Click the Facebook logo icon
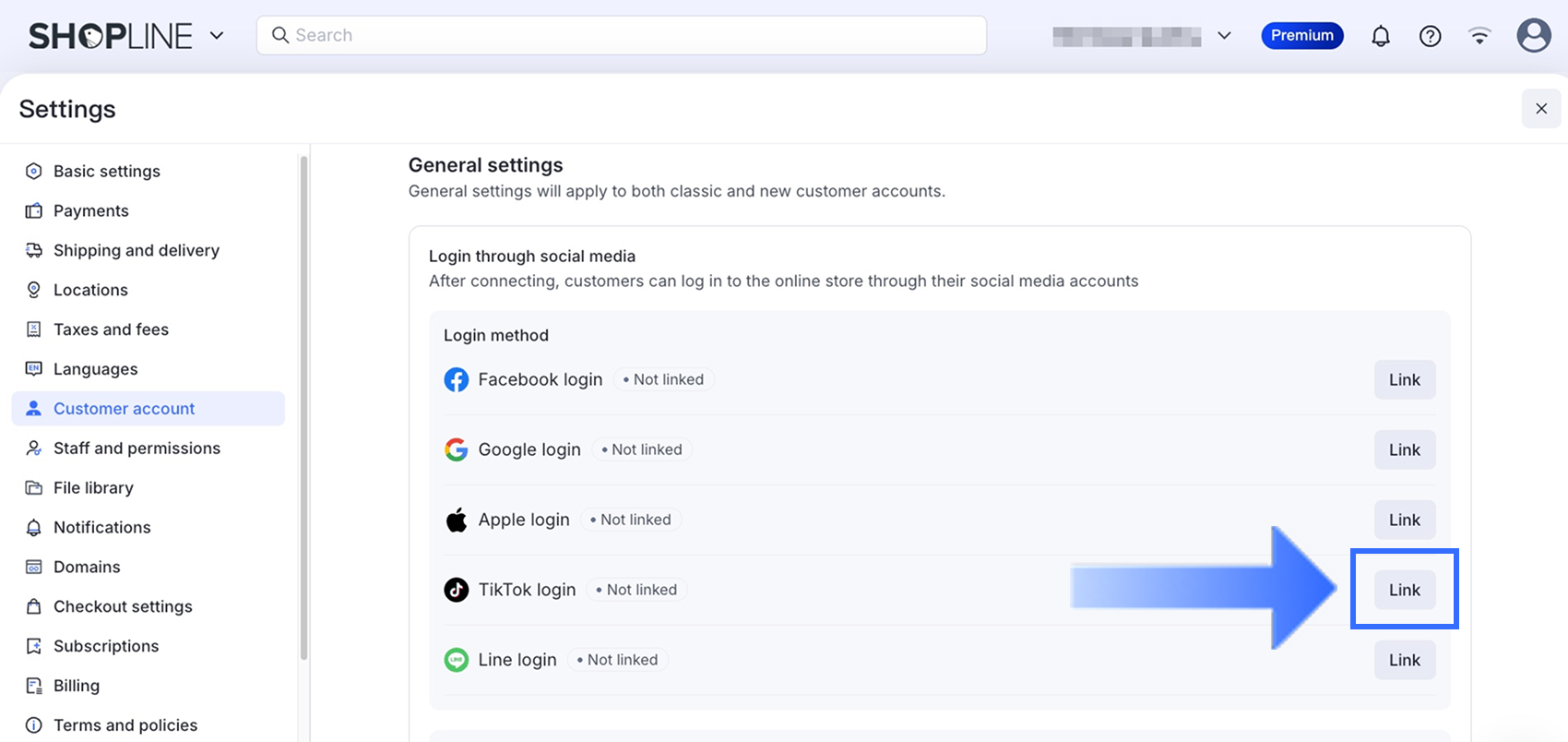 click(x=457, y=379)
